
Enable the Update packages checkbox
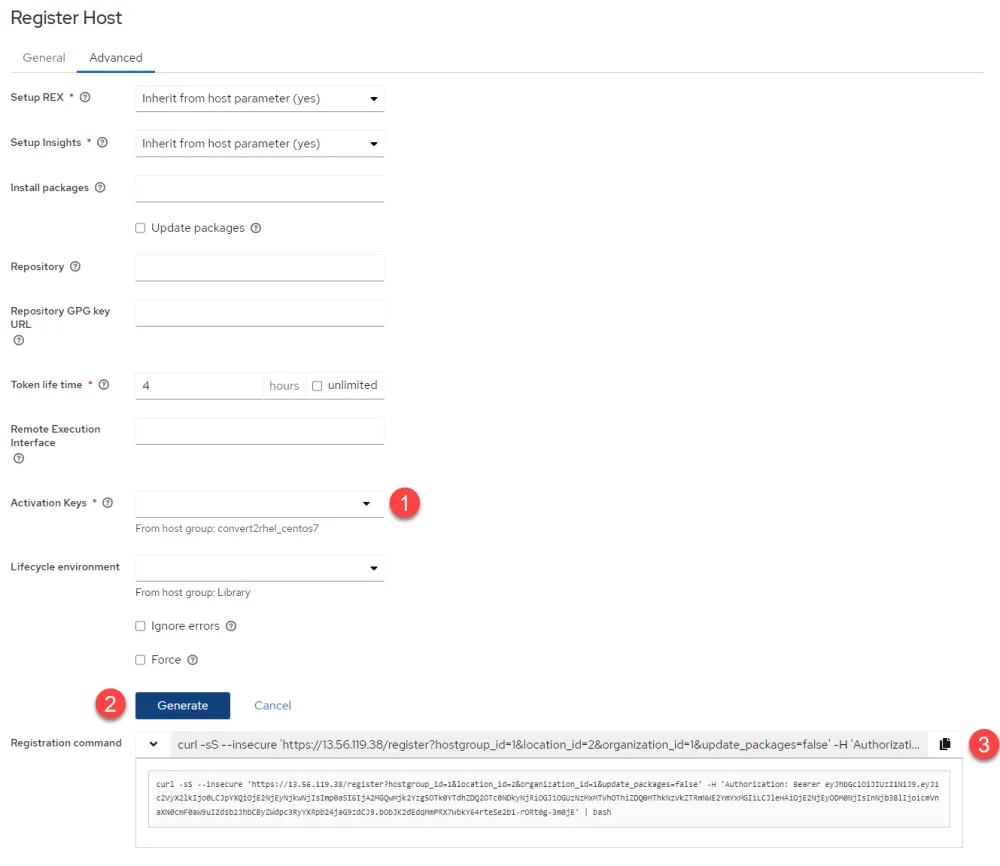tap(140, 227)
